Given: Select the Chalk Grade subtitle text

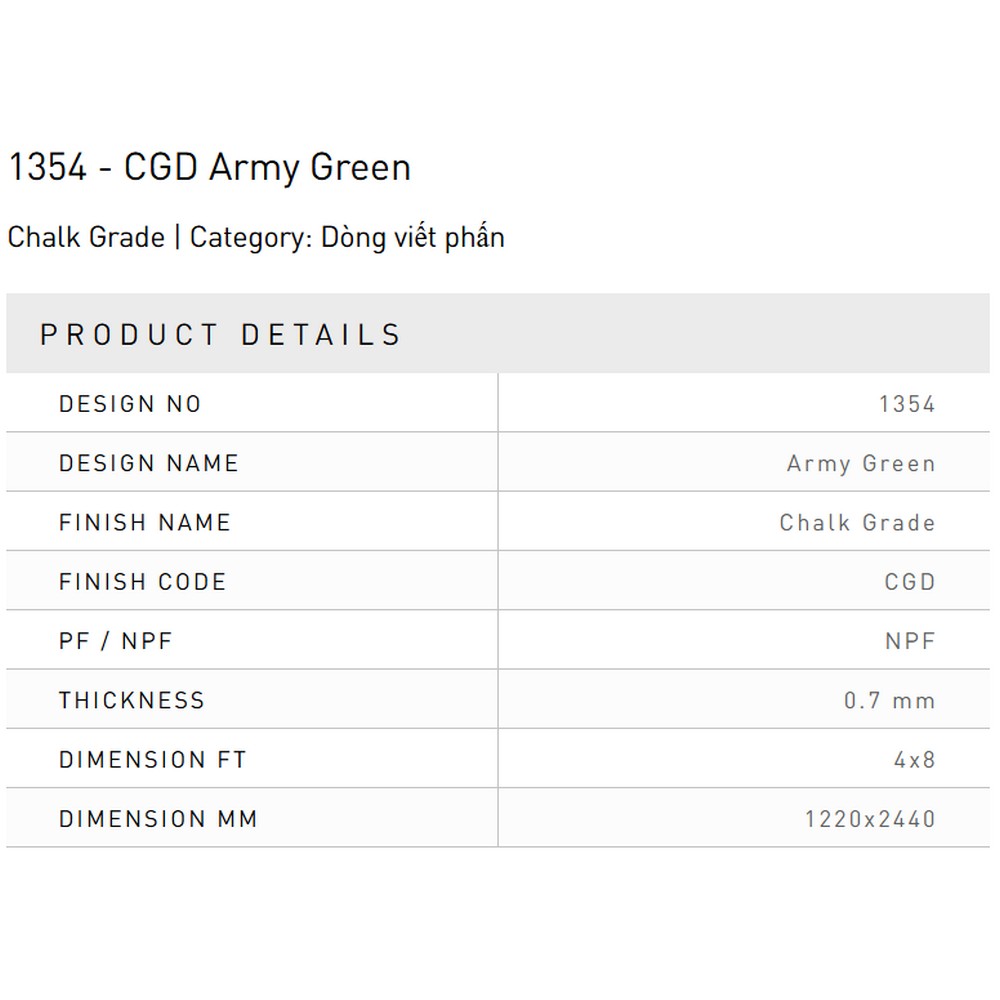Looking at the screenshot, I should (x=86, y=237).
